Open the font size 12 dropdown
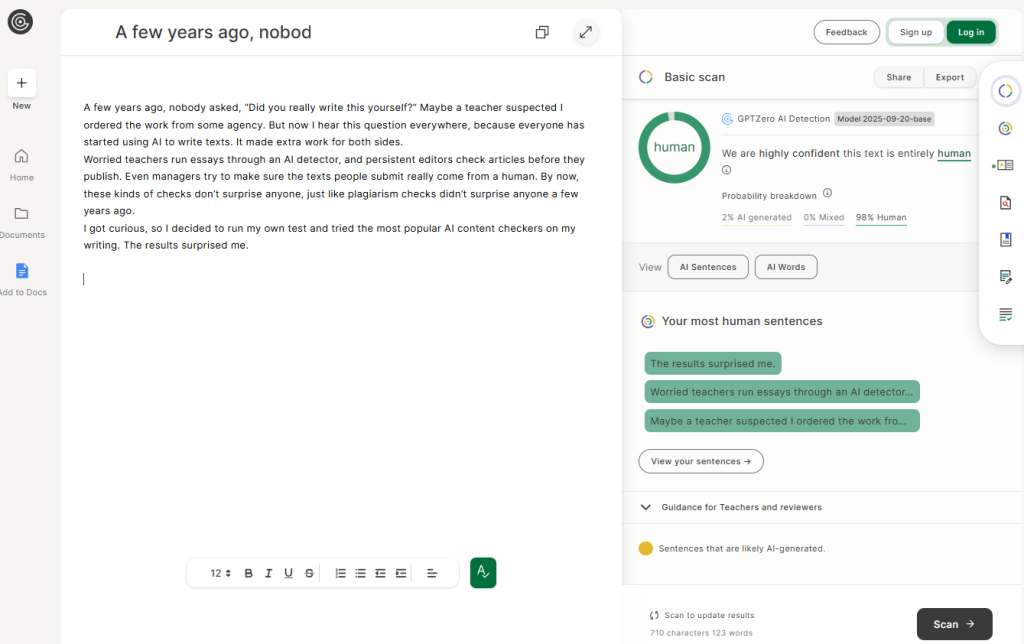The width and height of the screenshot is (1024, 644). [x=221, y=573]
